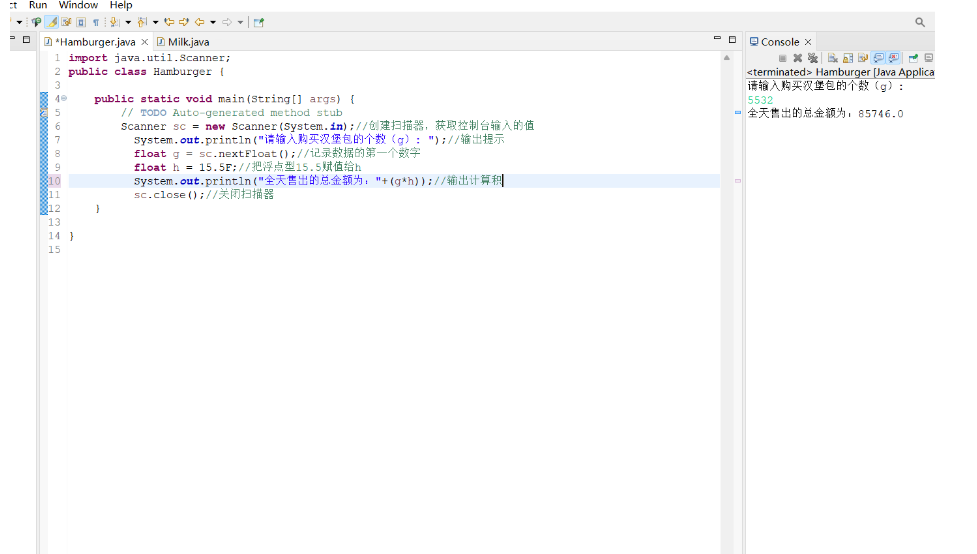977x554 pixels.
Task: Click the Milk.java file icon on tab
Action: click(161, 42)
